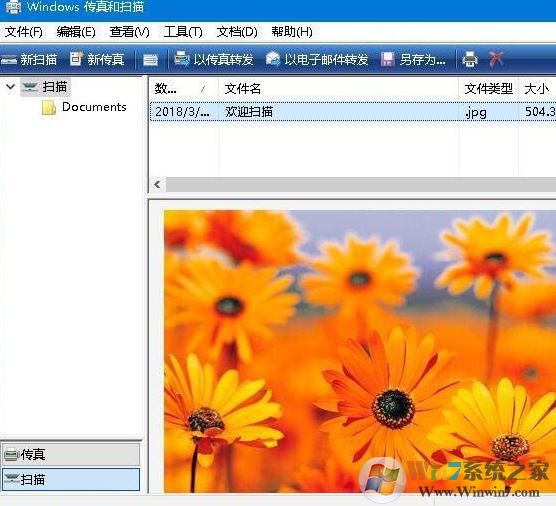Open the 查看(V) menu
Screen dimensions: 556x506
(129, 32)
